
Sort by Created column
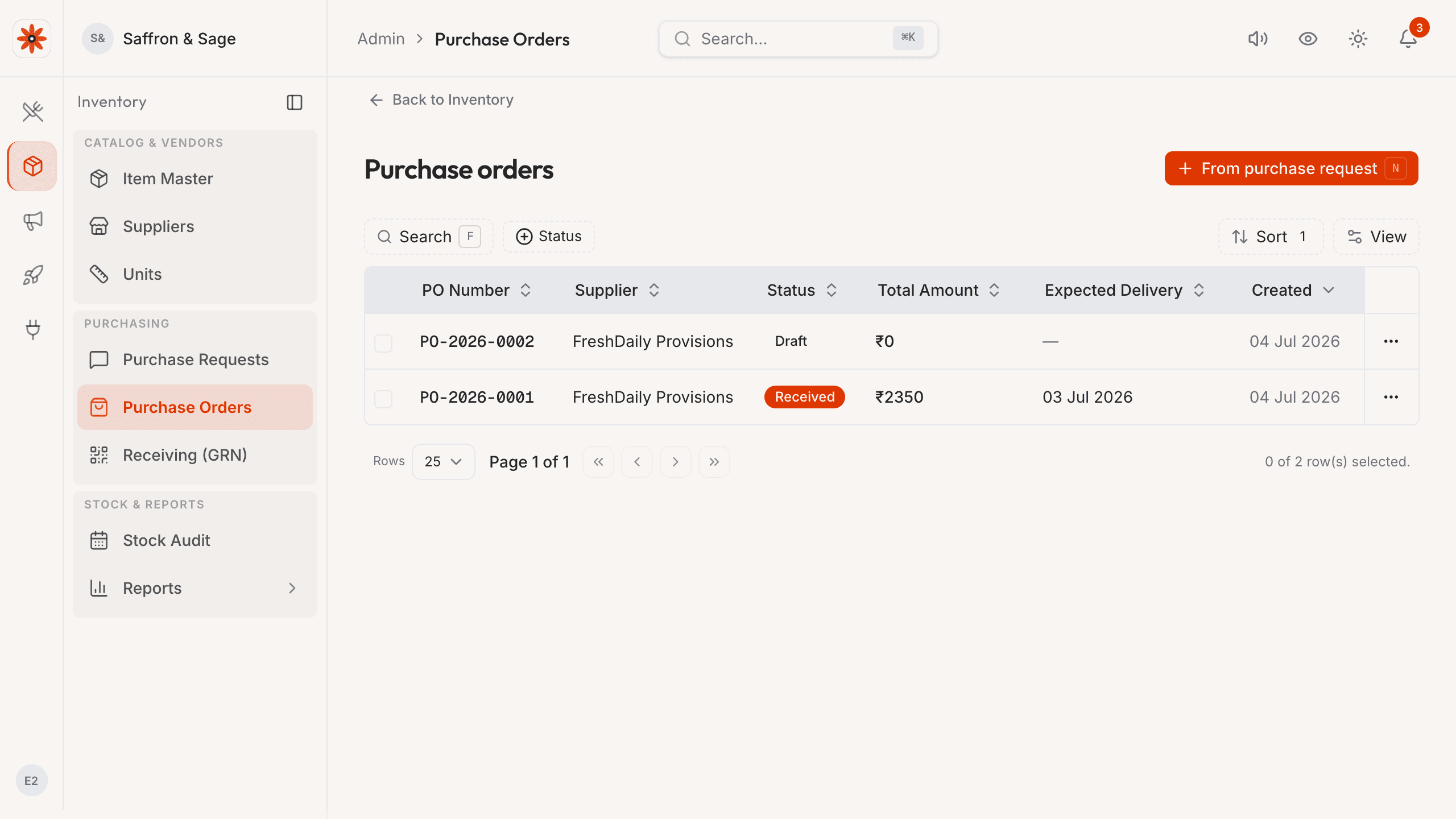1293,290
